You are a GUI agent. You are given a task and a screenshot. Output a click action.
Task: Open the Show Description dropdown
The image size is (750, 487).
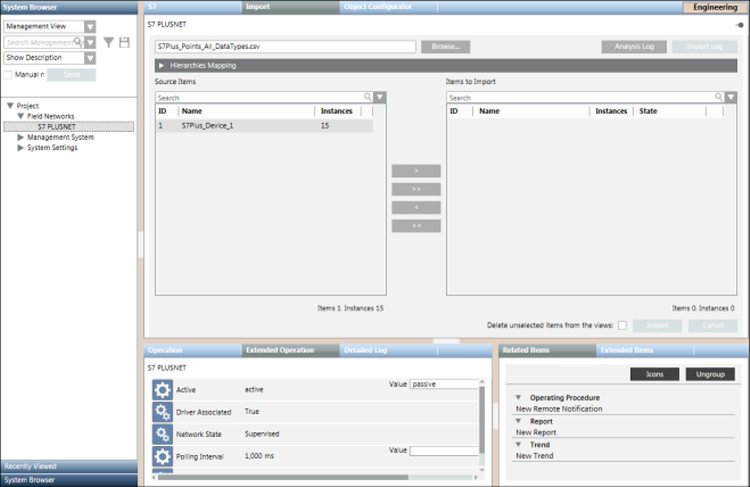[x=90, y=58]
